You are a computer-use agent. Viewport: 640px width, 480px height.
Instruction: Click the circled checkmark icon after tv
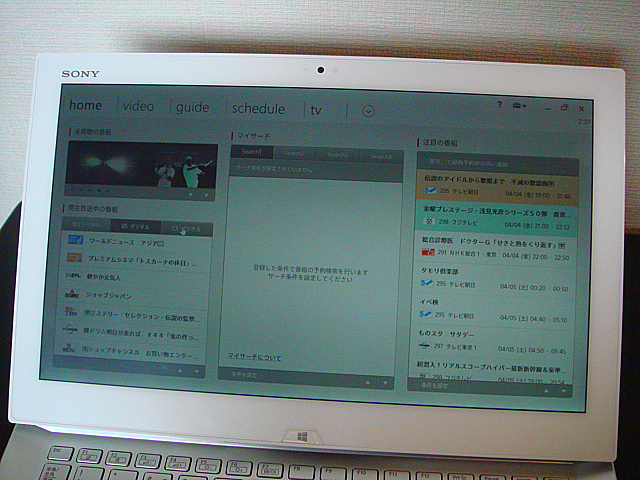(x=368, y=111)
